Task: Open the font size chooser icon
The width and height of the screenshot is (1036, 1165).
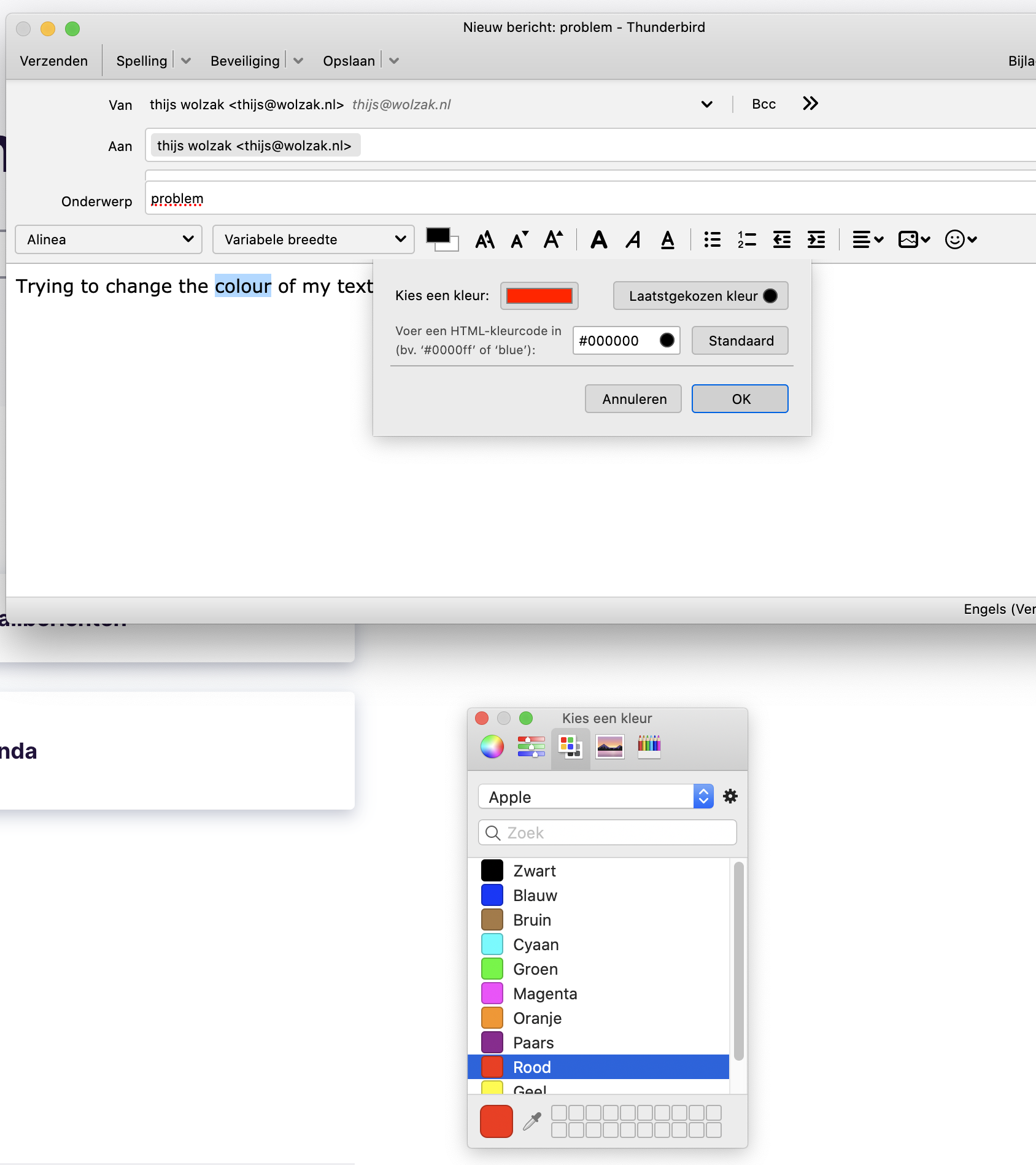Action: (x=485, y=239)
